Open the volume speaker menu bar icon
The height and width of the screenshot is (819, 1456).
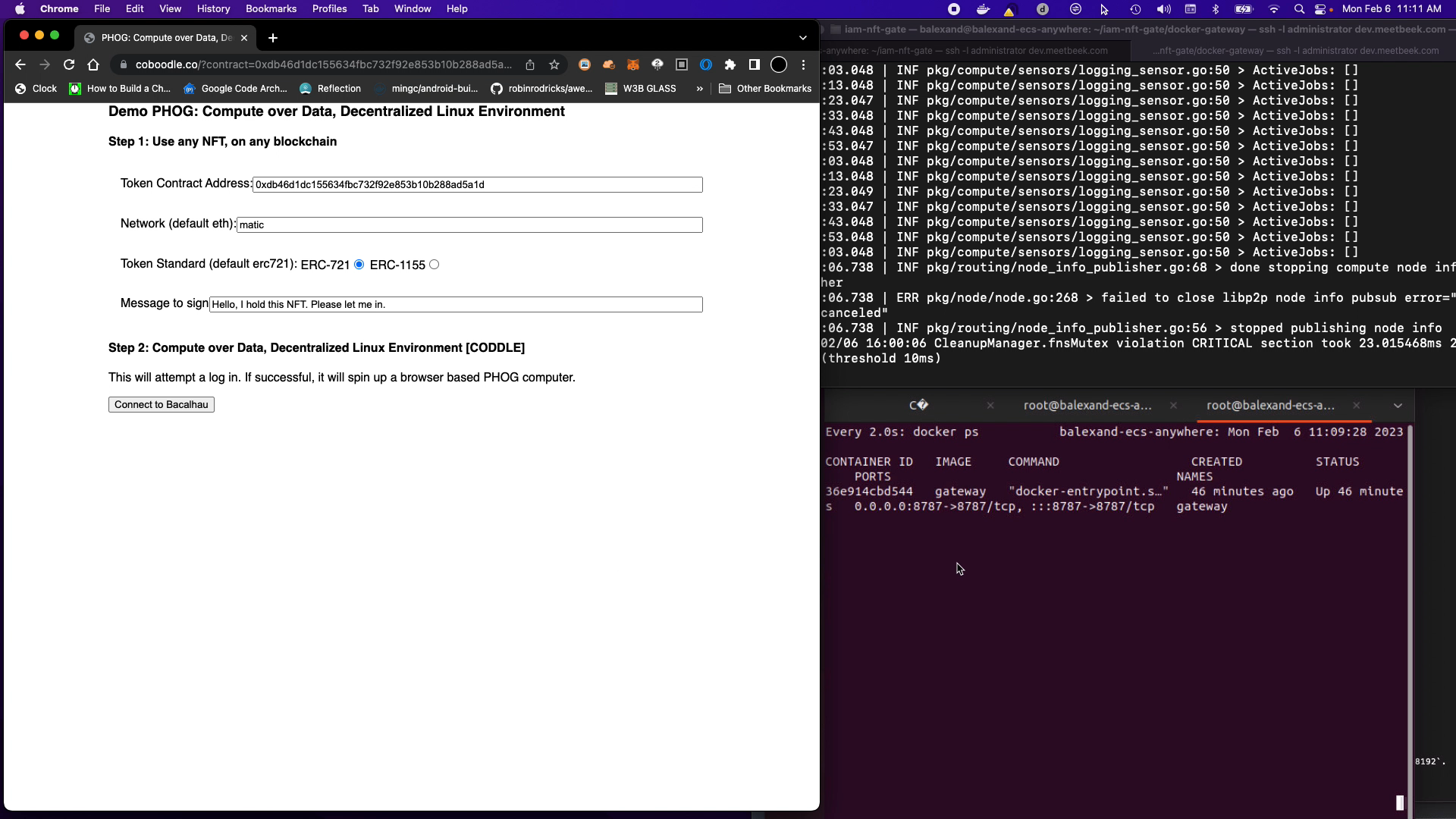pyautogui.click(x=1163, y=9)
